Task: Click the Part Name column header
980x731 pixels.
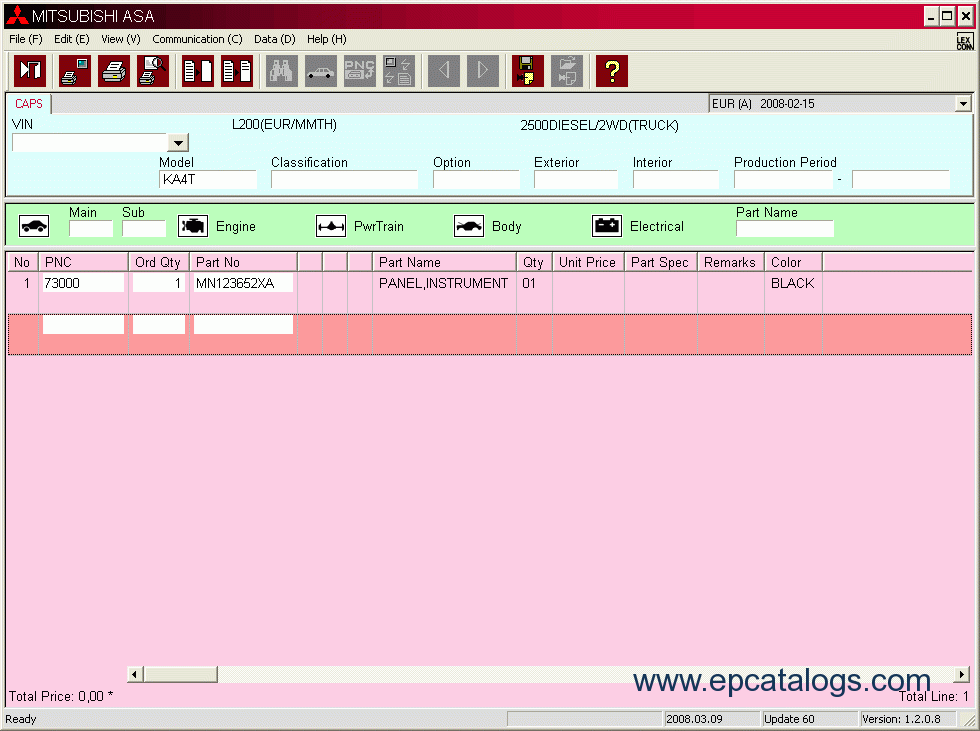Action: (x=444, y=262)
